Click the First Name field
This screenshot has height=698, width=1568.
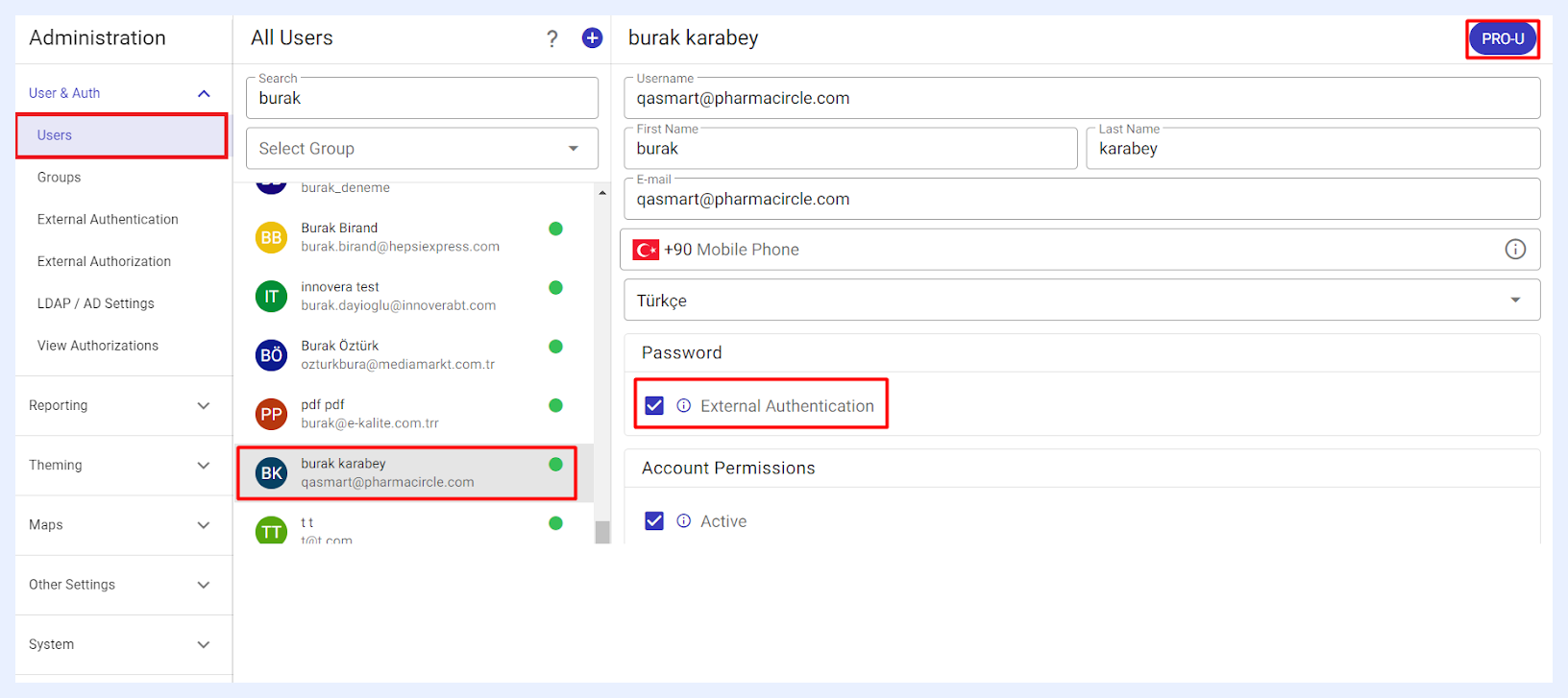(x=850, y=149)
